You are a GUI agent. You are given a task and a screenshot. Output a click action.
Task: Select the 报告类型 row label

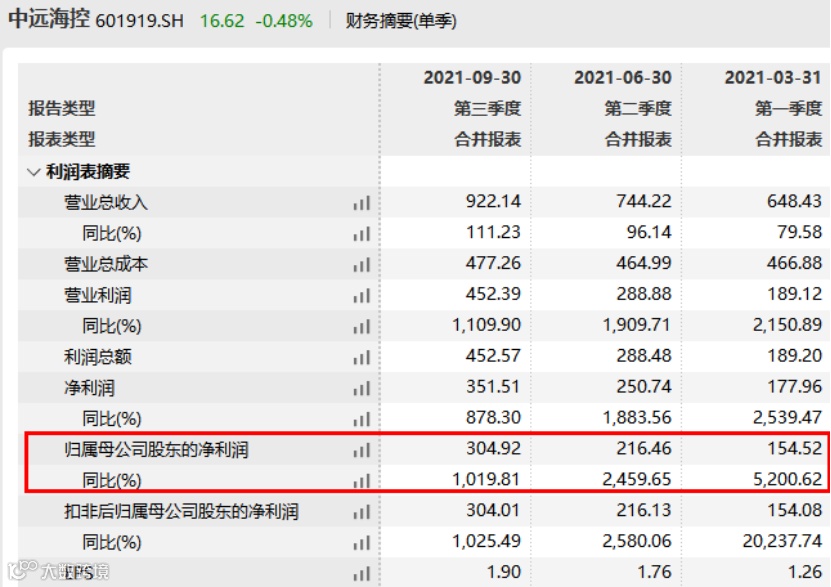pos(61,108)
